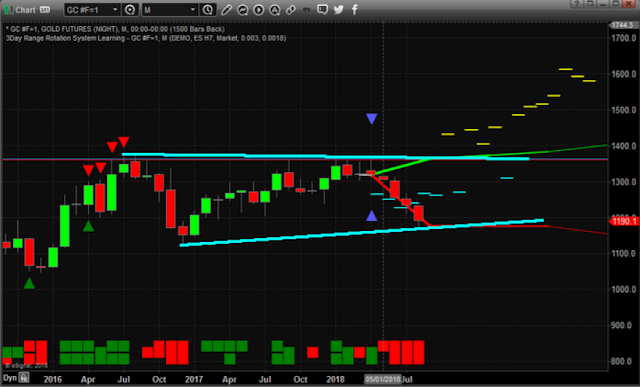Click the chain link icon in the toolbar

pyautogui.click(x=291, y=10)
